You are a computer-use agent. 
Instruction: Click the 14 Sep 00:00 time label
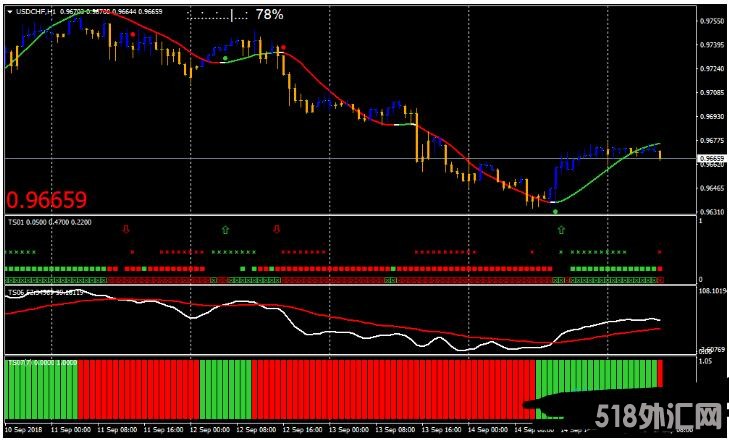pyautogui.click(x=488, y=428)
